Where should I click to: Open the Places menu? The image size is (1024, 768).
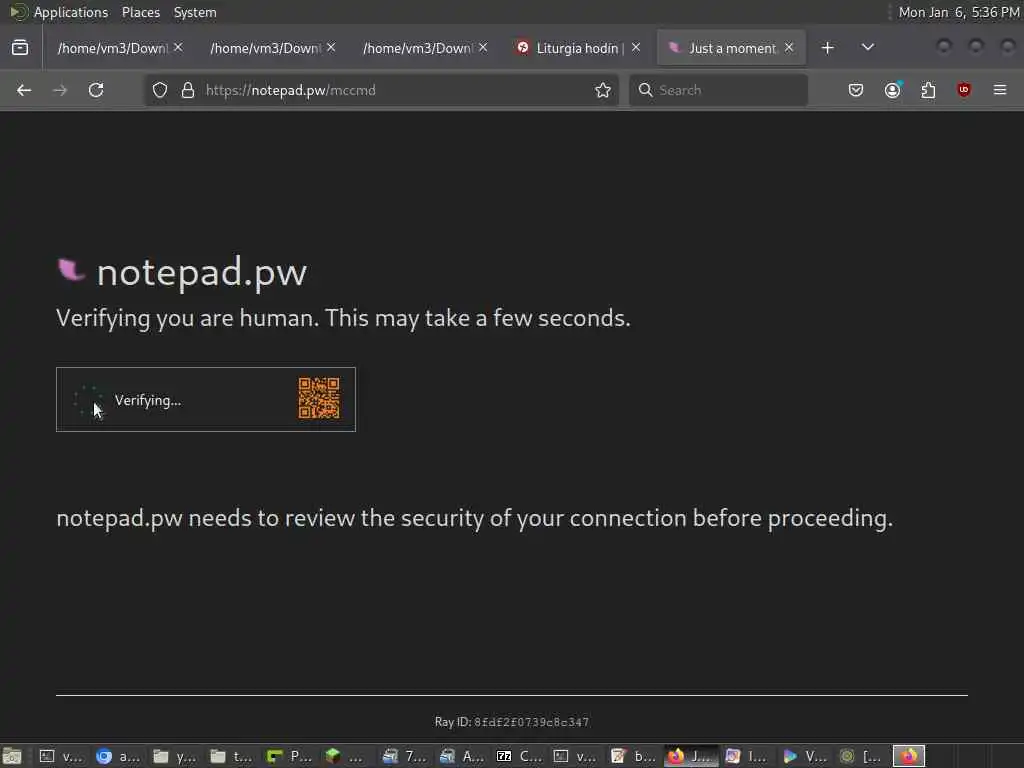(x=140, y=12)
